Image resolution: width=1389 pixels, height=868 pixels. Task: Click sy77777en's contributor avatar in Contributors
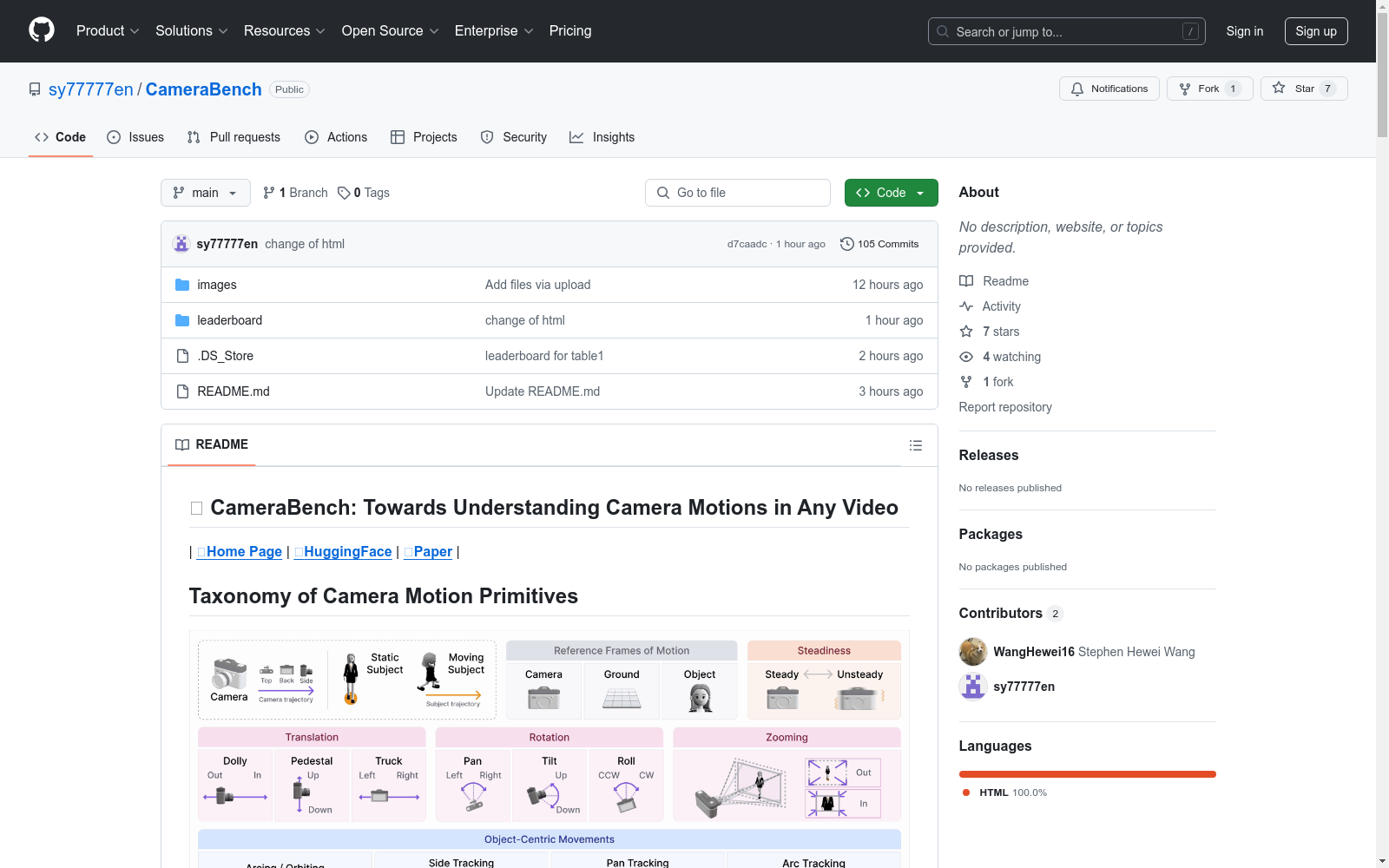[973, 686]
